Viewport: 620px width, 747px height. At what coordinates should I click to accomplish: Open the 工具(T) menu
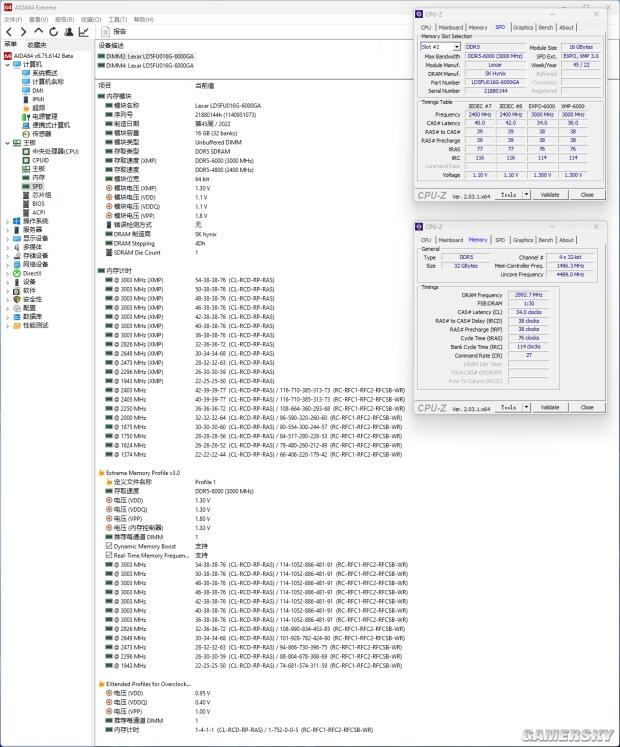pos(116,19)
